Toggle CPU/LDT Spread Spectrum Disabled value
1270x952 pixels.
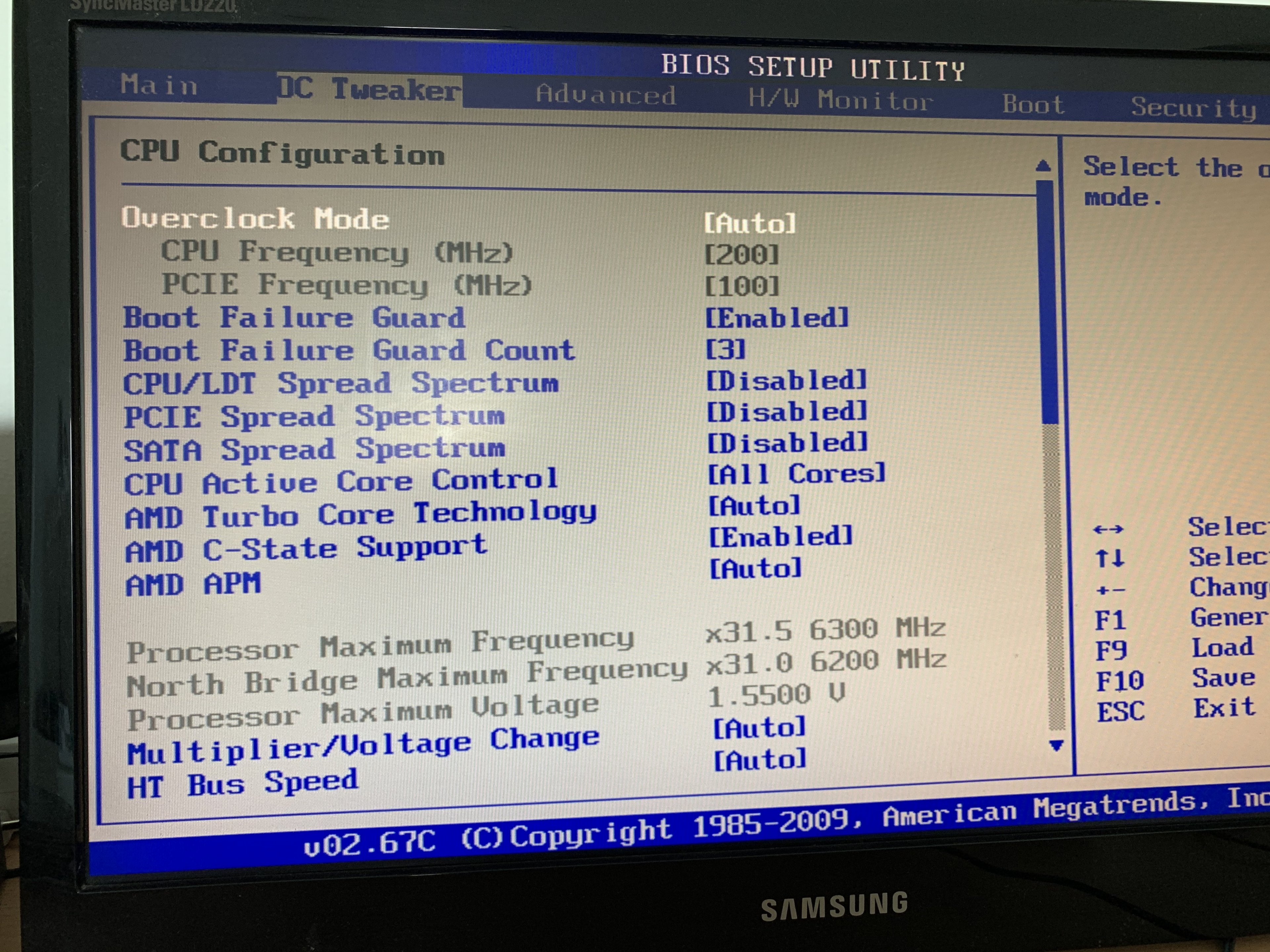[786, 381]
